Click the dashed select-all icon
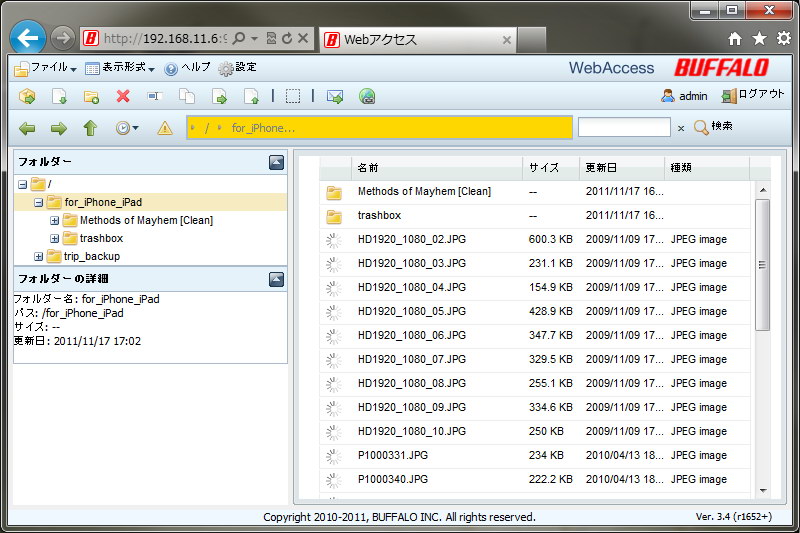The width and height of the screenshot is (800, 533). click(293, 96)
